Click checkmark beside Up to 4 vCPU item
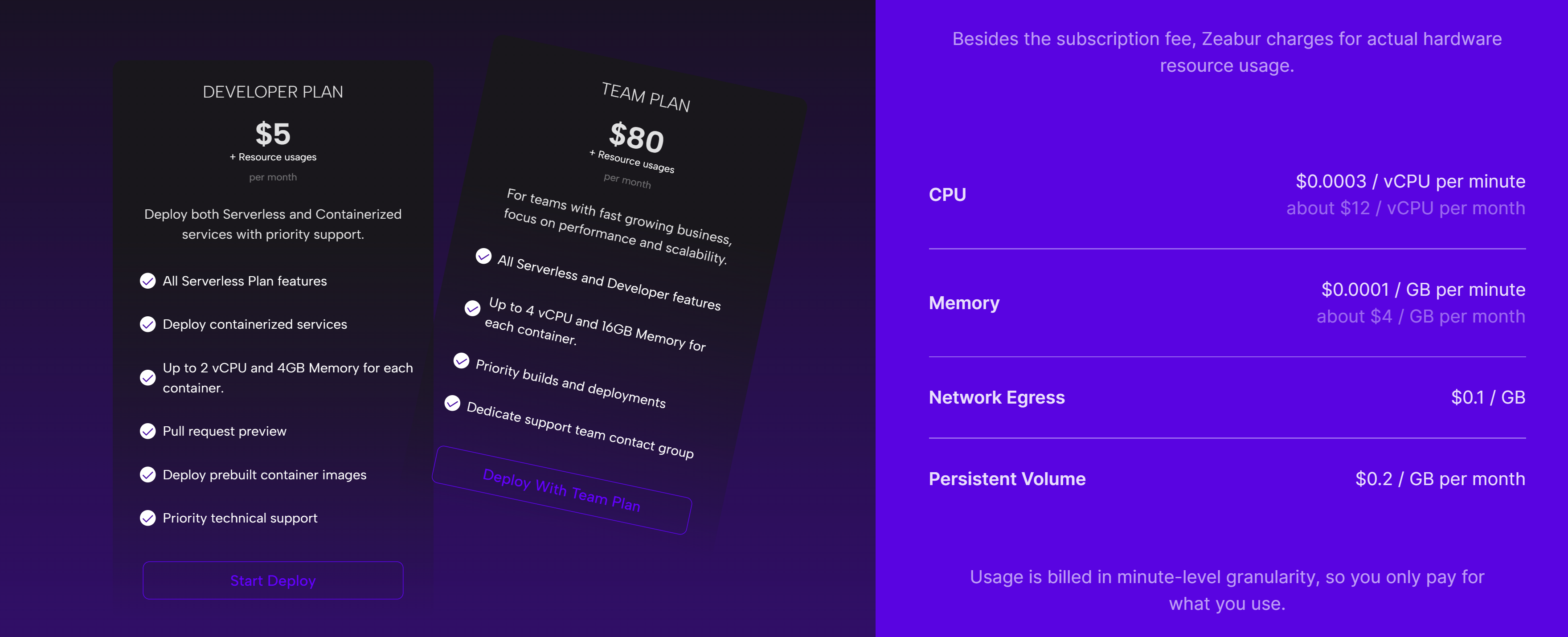The width and height of the screenshot is (1568, 637). pos(472,308)
